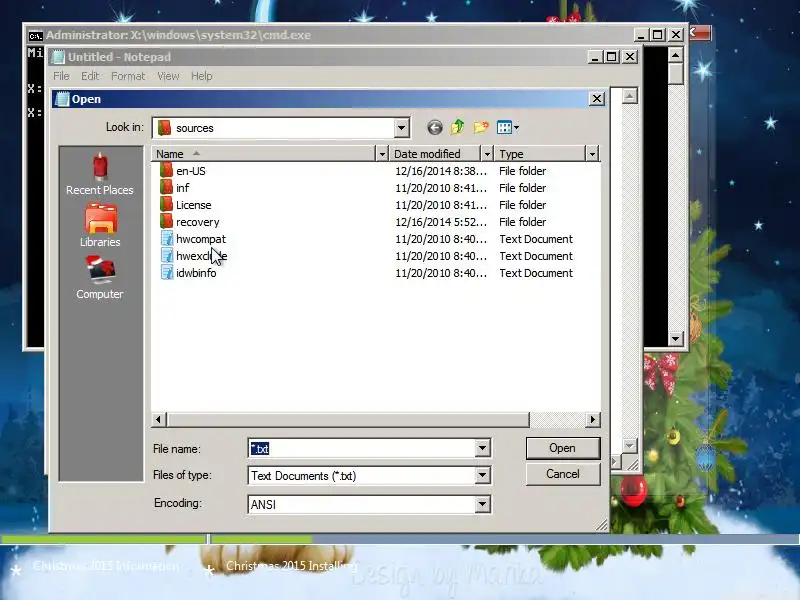Image resolution: width=800 pixels, height=600 pixels.
Task: Click File folder type of en-US row
Action: tap(523, 170)
